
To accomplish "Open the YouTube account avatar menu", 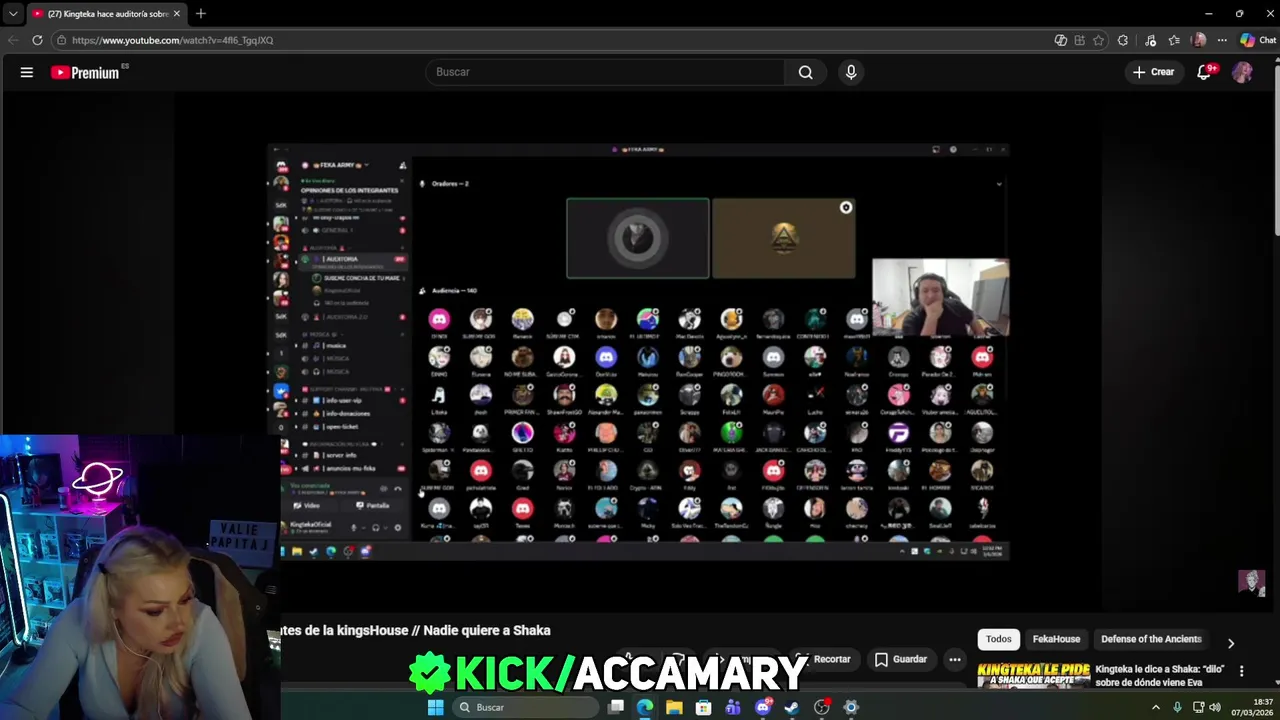I will tap(1242, 72).
